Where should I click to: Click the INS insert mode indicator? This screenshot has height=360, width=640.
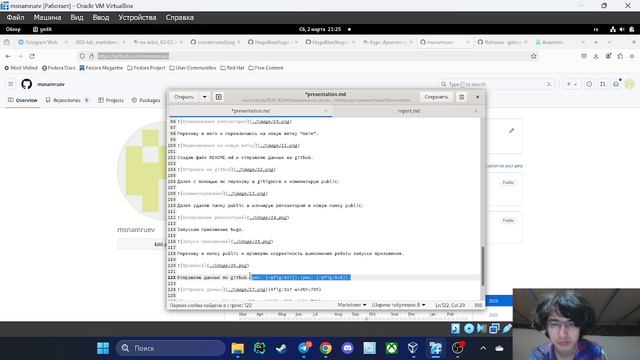[478, 305]
